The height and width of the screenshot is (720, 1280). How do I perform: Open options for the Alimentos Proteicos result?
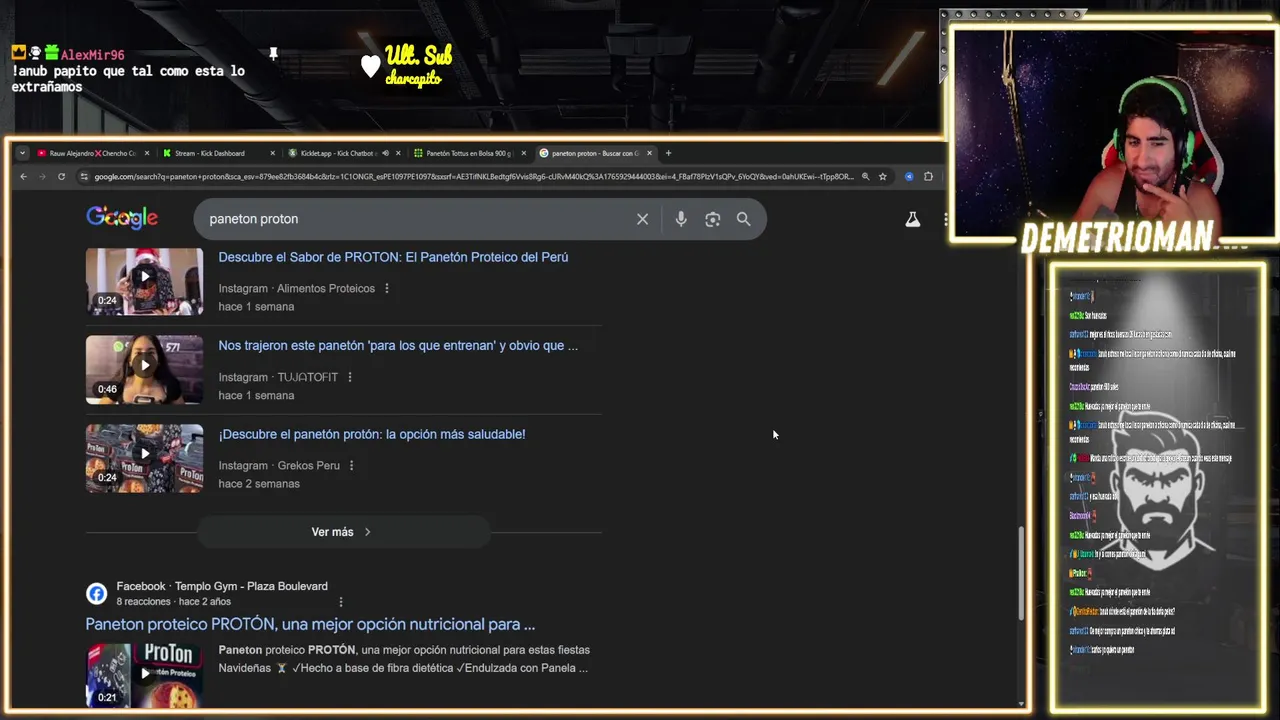387,288
